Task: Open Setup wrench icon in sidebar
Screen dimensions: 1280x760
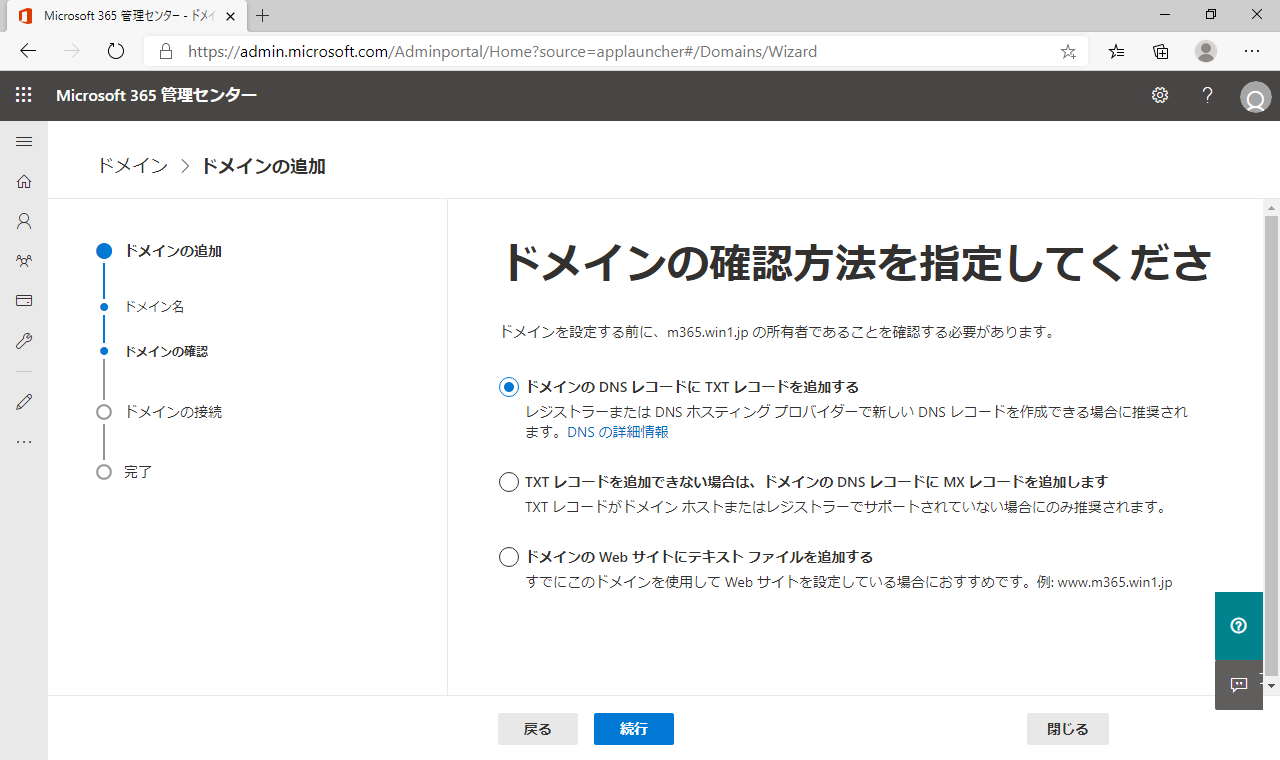Action: click(24, 341)
